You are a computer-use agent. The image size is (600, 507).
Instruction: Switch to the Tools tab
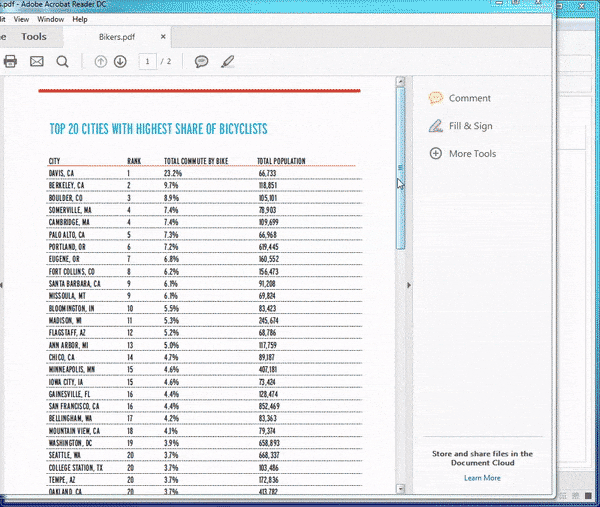point(34,37)
